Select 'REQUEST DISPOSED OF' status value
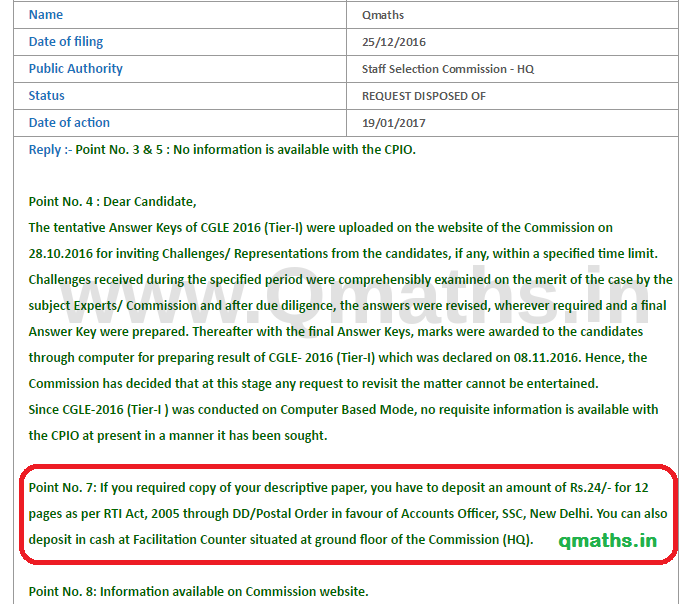This screenshot has height=604, width=691. (424, 96)
